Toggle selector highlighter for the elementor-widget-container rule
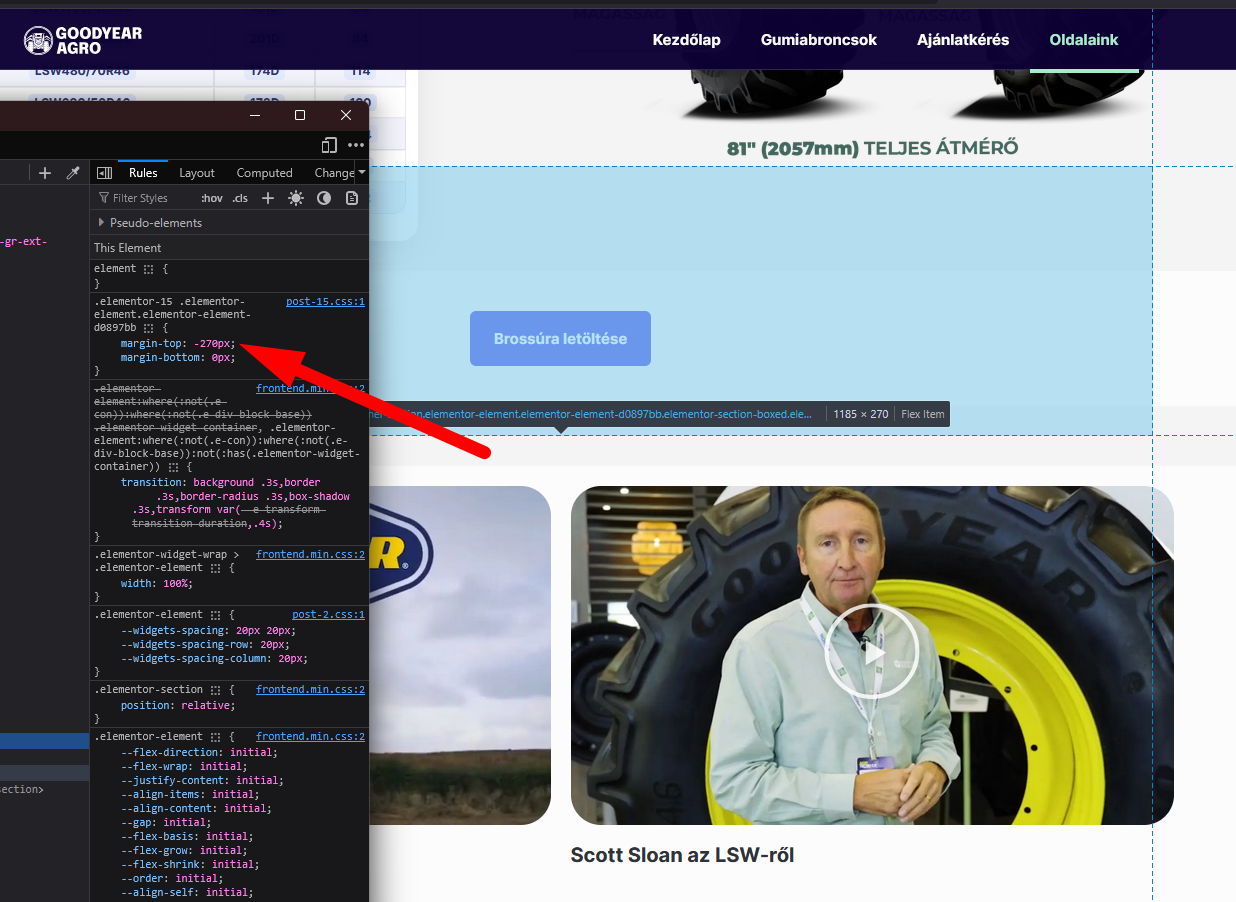The image size is (1236, 902). [x=173, y=467]
